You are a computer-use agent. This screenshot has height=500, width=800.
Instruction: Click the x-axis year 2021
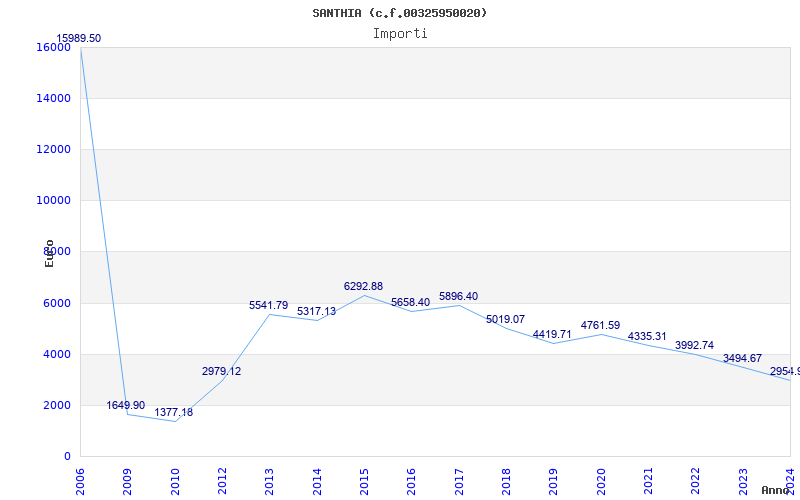(x=648, y=482)
